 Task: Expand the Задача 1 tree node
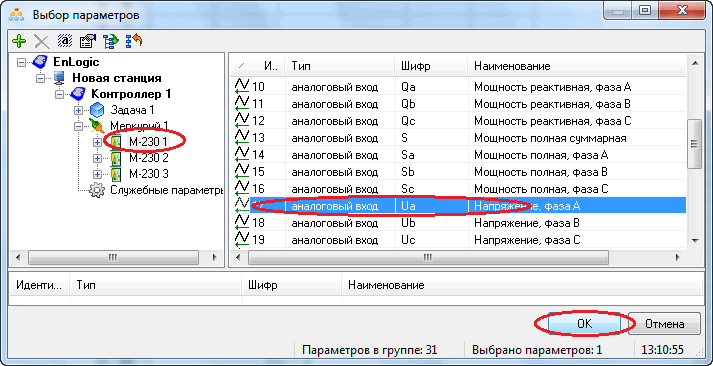pos(78,110)
